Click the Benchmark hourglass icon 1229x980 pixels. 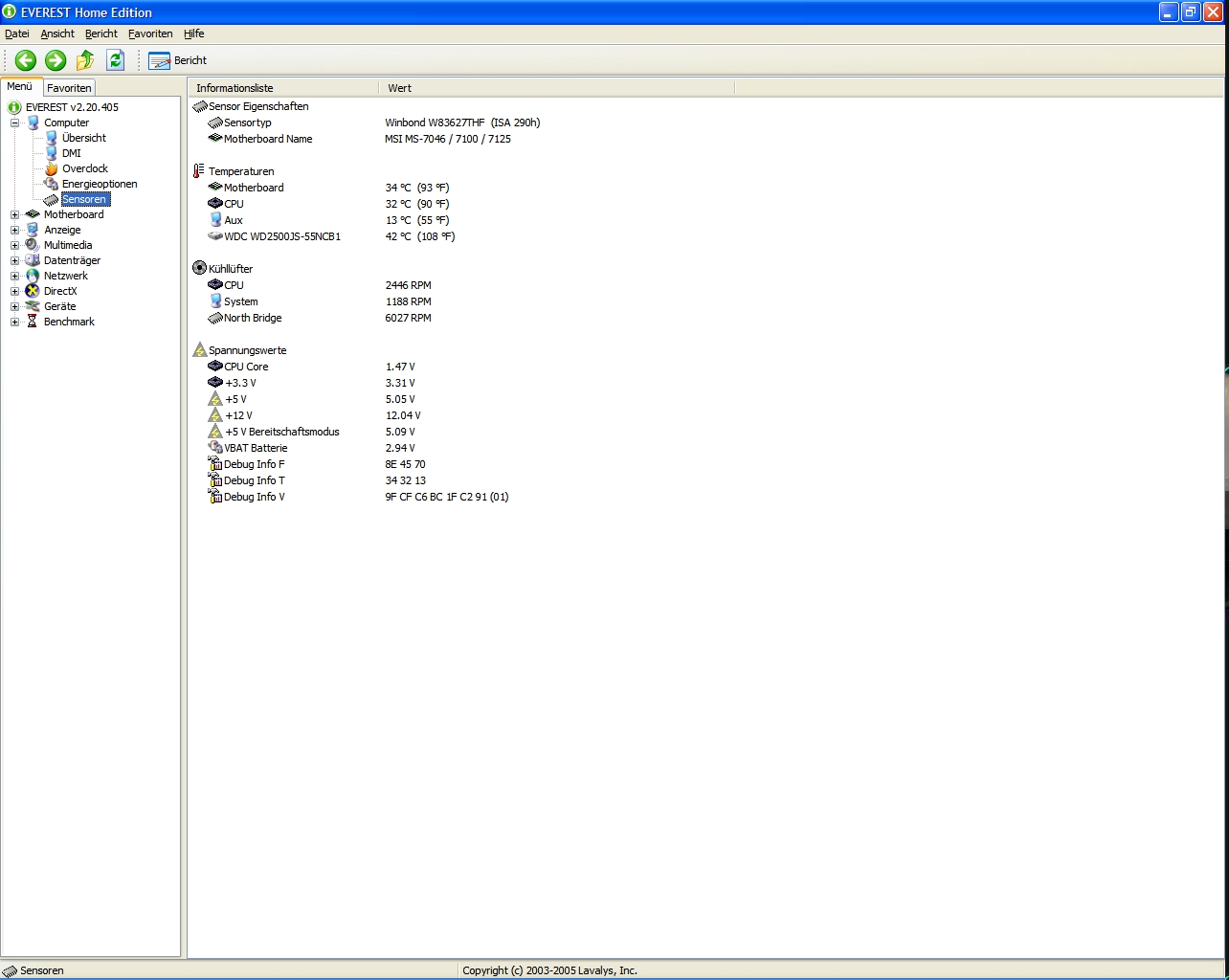pos(33,322)
